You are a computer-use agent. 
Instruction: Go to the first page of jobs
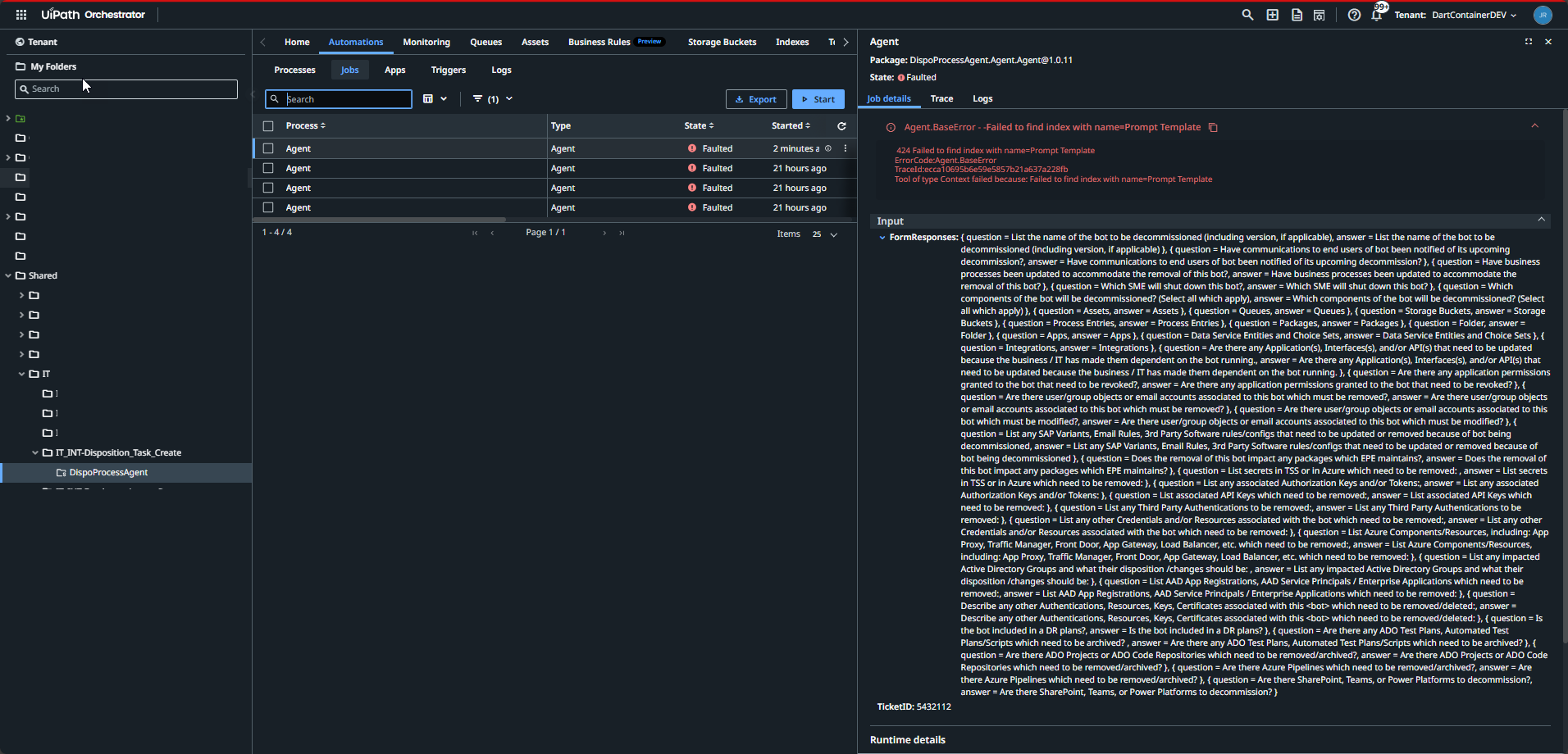point(475,233)
